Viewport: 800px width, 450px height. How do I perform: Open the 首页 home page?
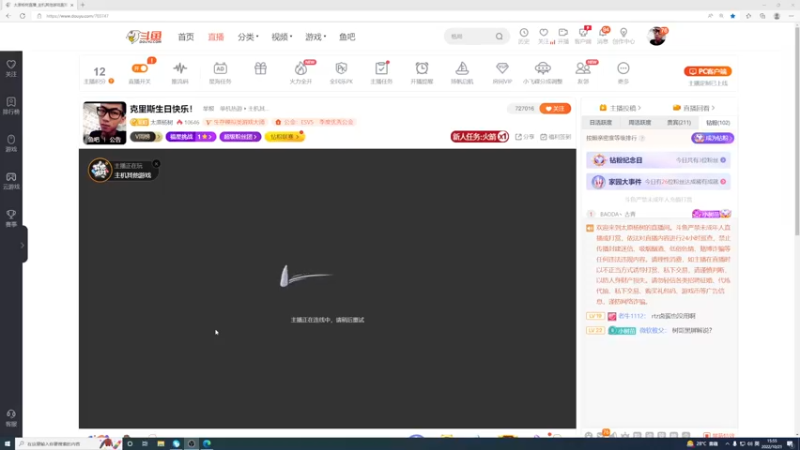(x=186, y=37)
